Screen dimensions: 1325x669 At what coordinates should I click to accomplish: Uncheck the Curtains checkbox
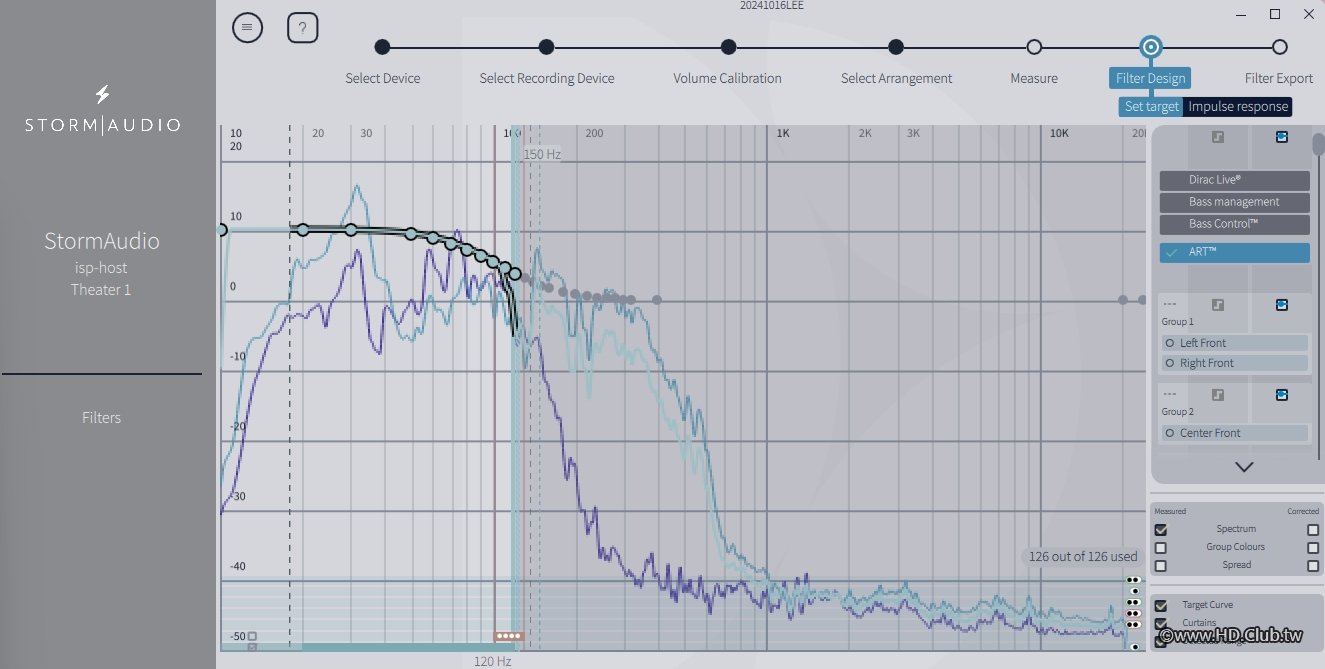[1161, 624]
